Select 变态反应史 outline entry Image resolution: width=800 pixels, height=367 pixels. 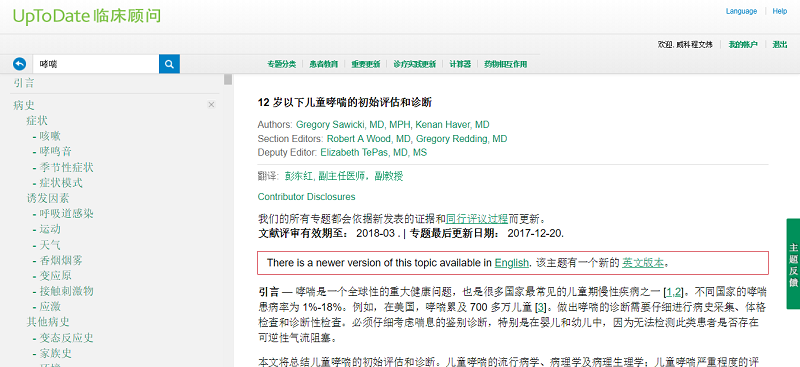[66, 338]
